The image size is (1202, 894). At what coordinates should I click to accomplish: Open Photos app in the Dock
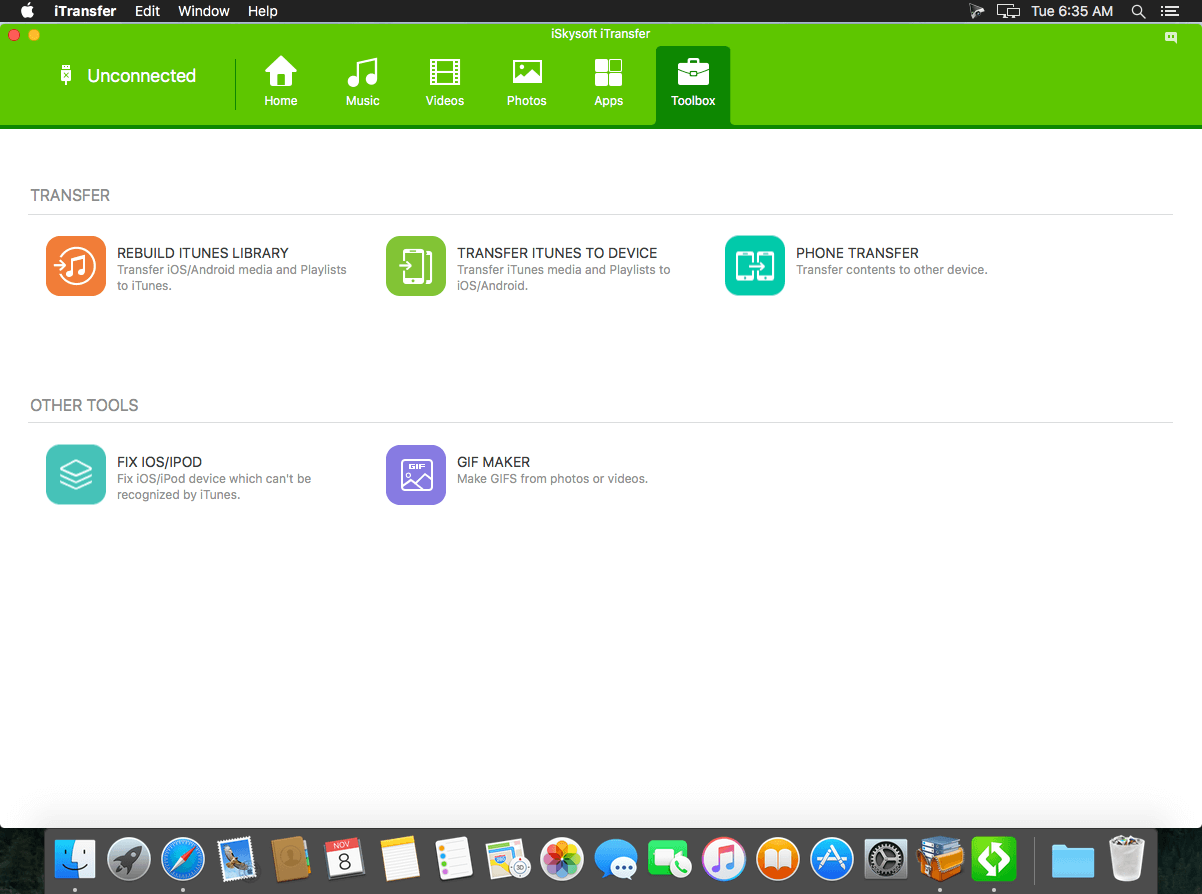[562, 859]
